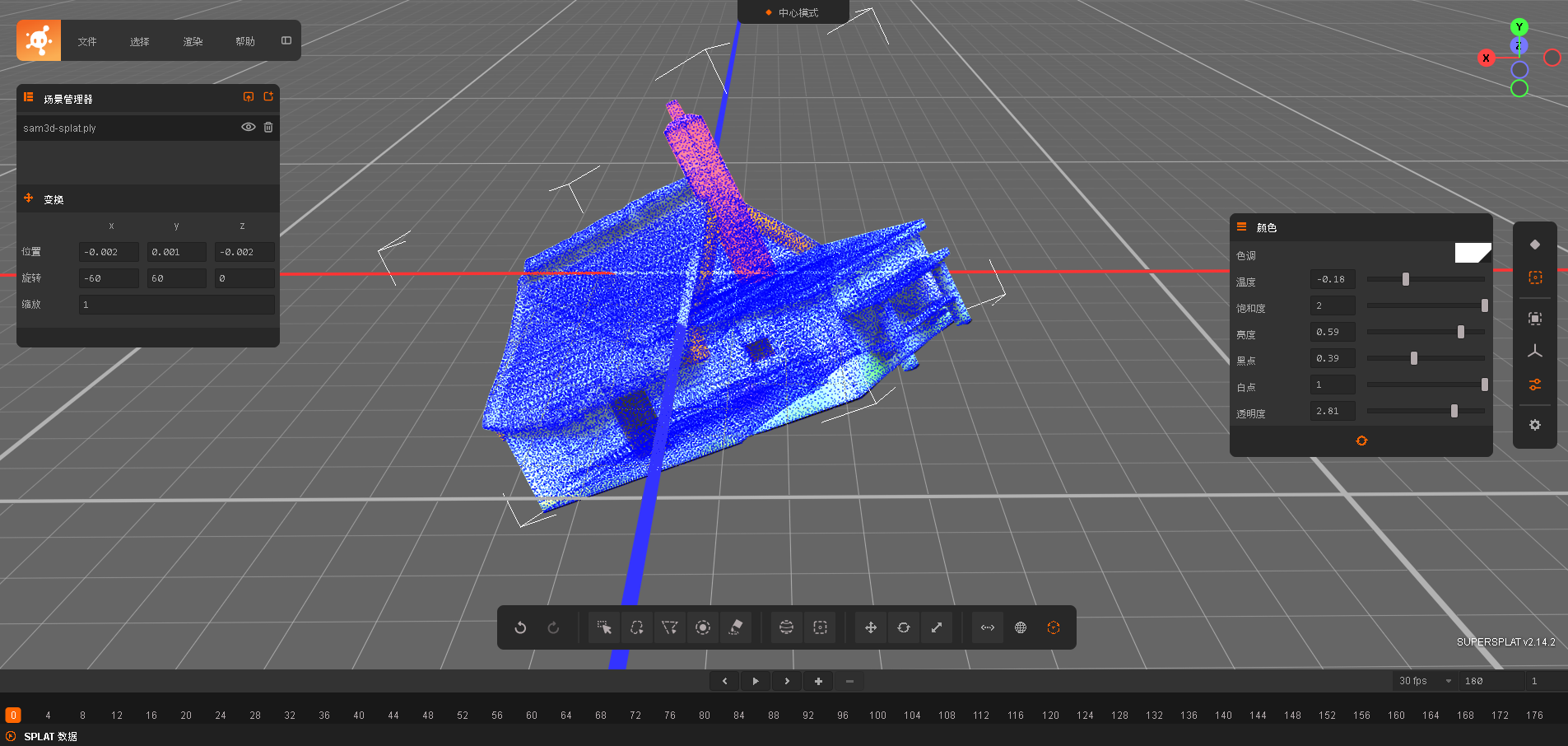The height and width of the screenshot is (746, 1568).
Task: Click the undo icon in bottom toolbar
Action: coord(520,627)
